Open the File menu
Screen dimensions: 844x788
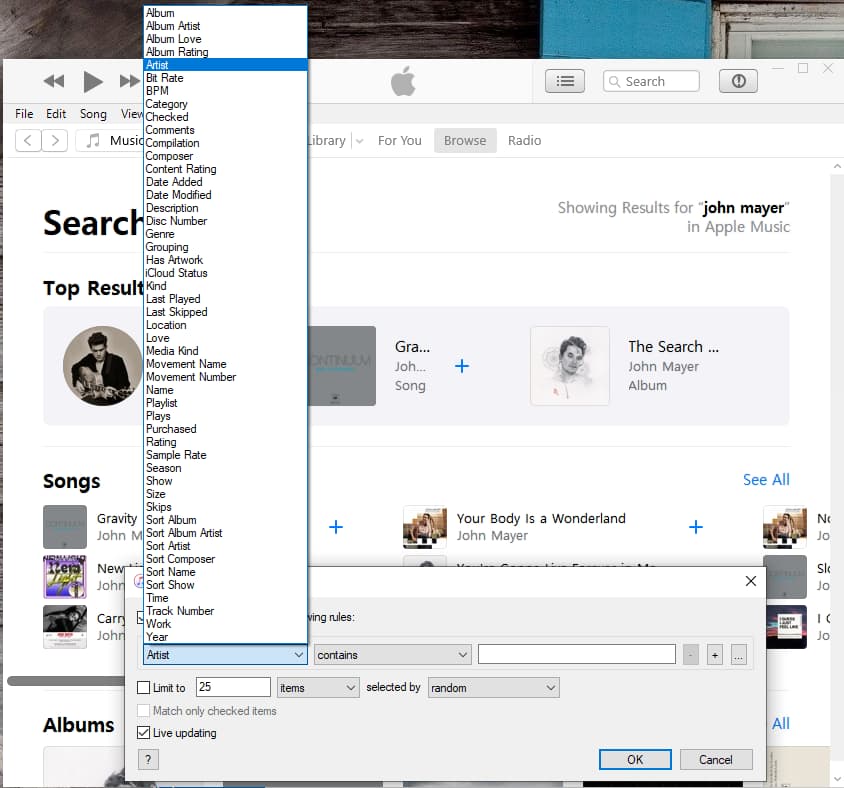24,114
